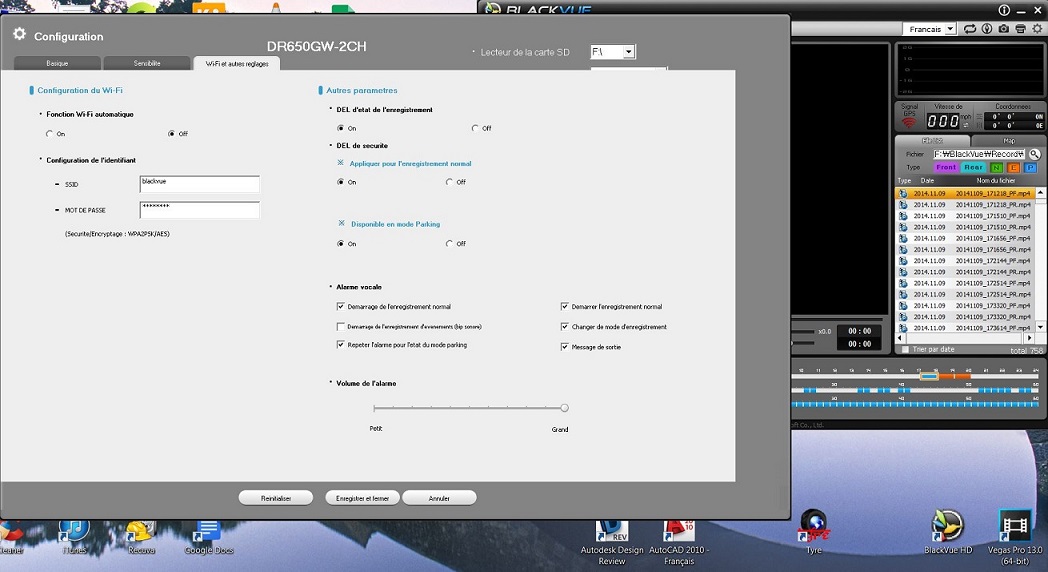The width and height of the screenshot is (1048, 572).
Task: Click the seconds timeline bar at the bottom
Action: pyautogui.click(x=915, y=404)
